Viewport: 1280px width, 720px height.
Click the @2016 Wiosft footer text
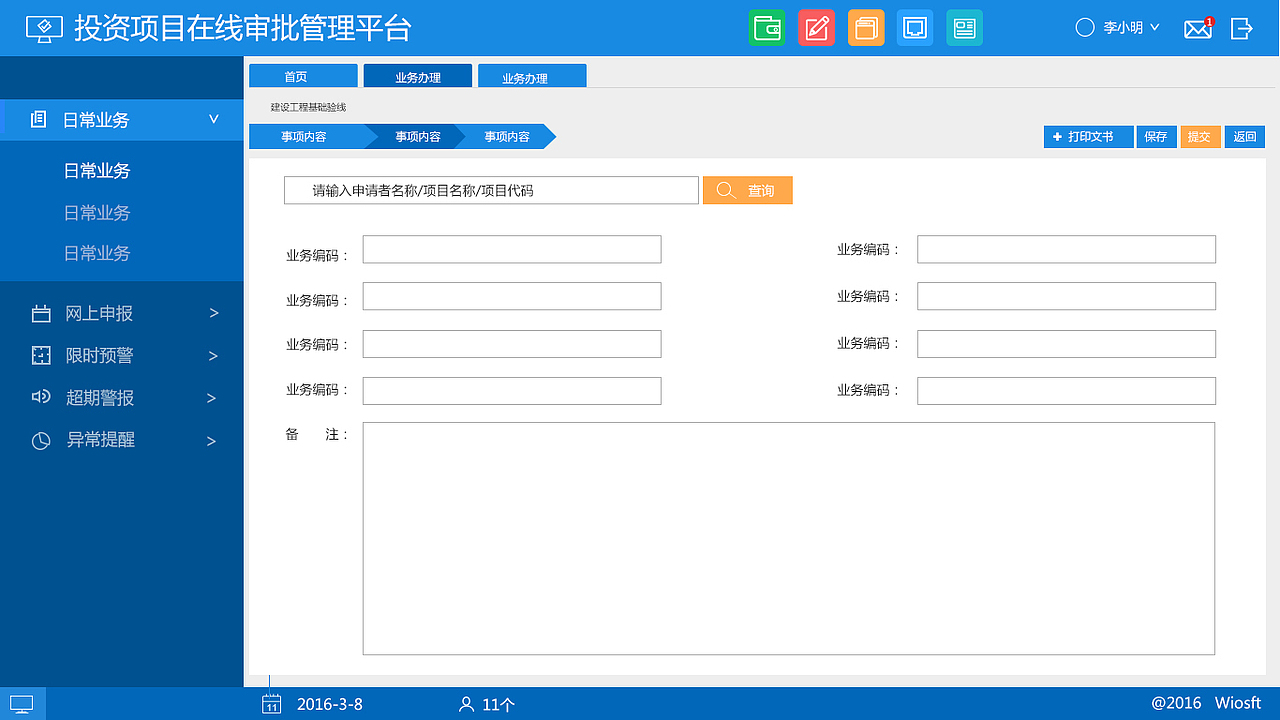1206,703
